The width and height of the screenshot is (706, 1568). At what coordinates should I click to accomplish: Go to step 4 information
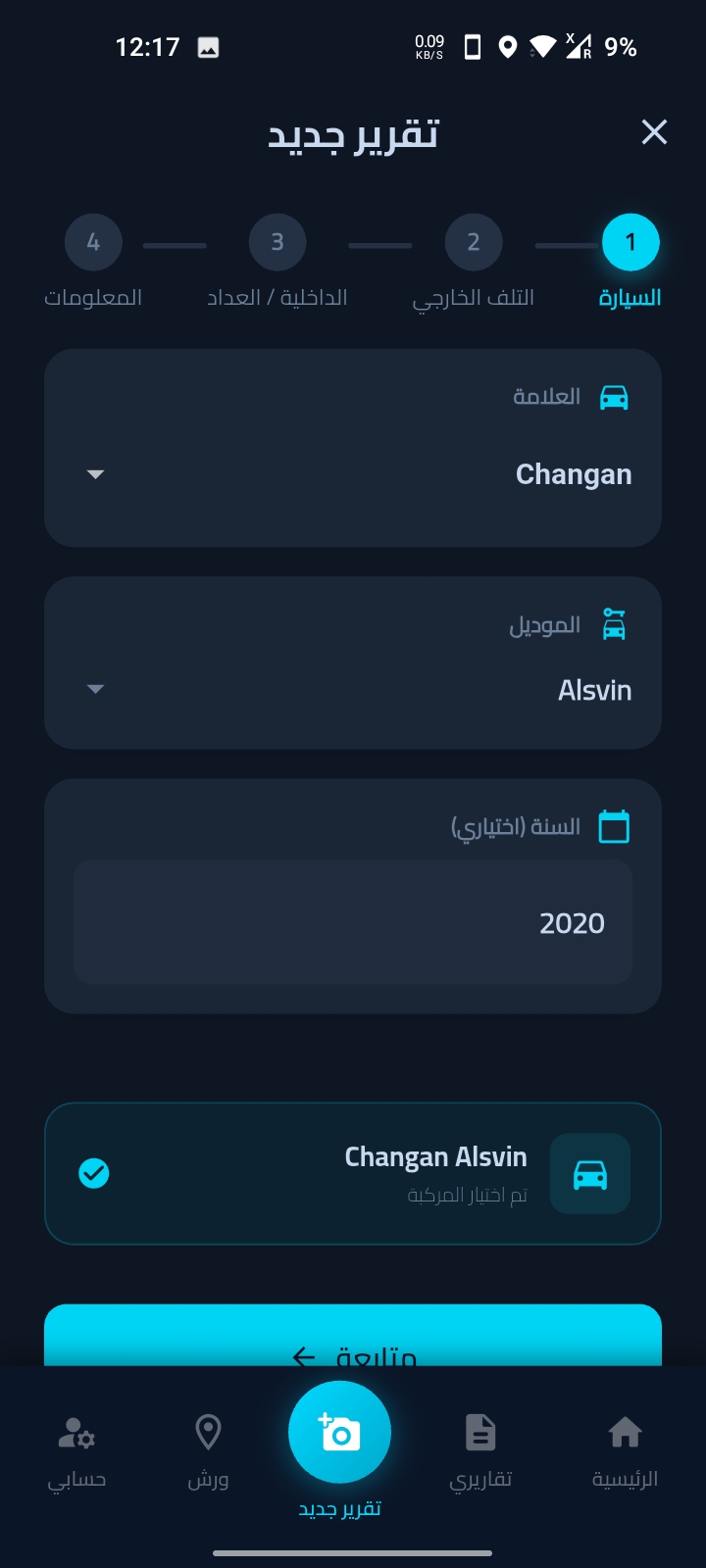click(93, 242)
